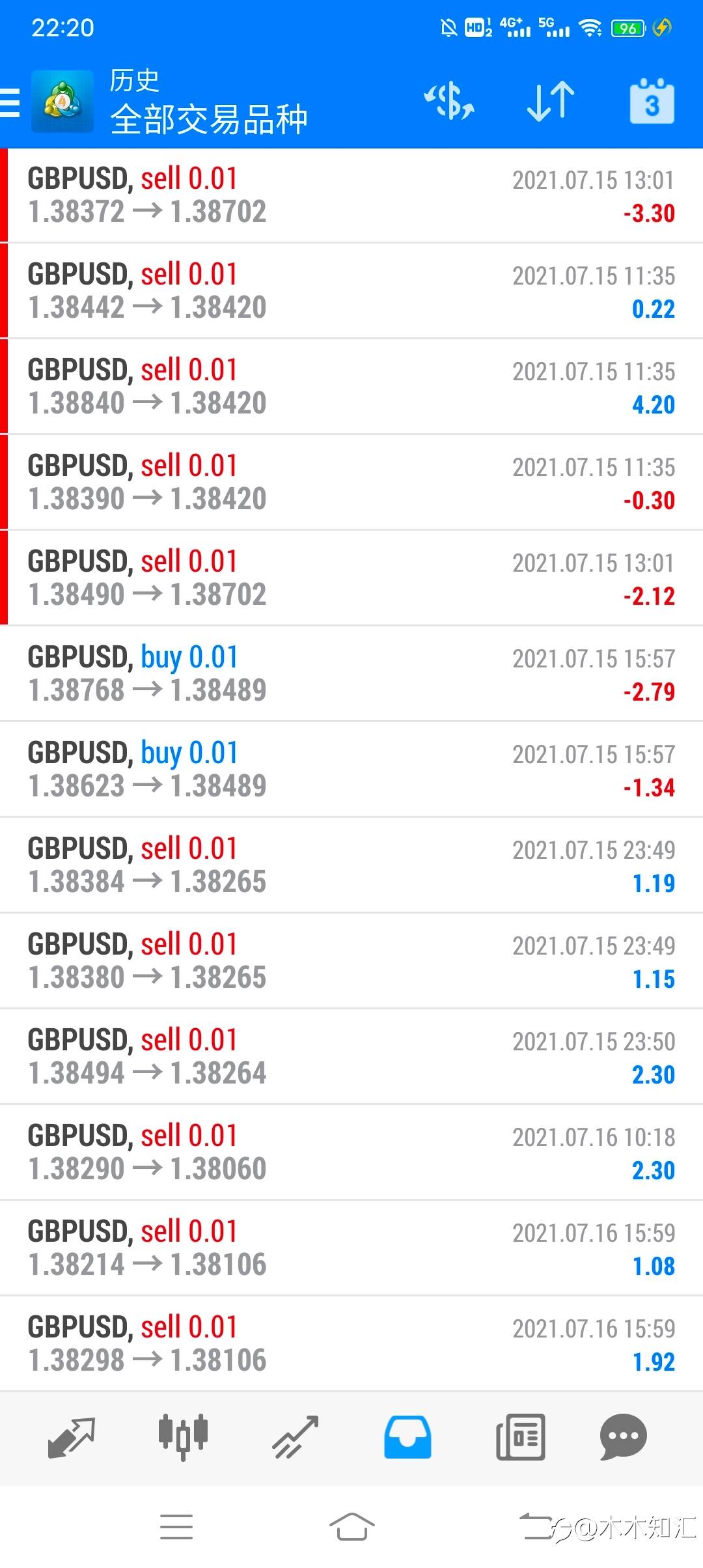Viewport: 703px width, 1568px height.
Task: Open the last trade with 1.92 profit
Action: click(351, 1343)
